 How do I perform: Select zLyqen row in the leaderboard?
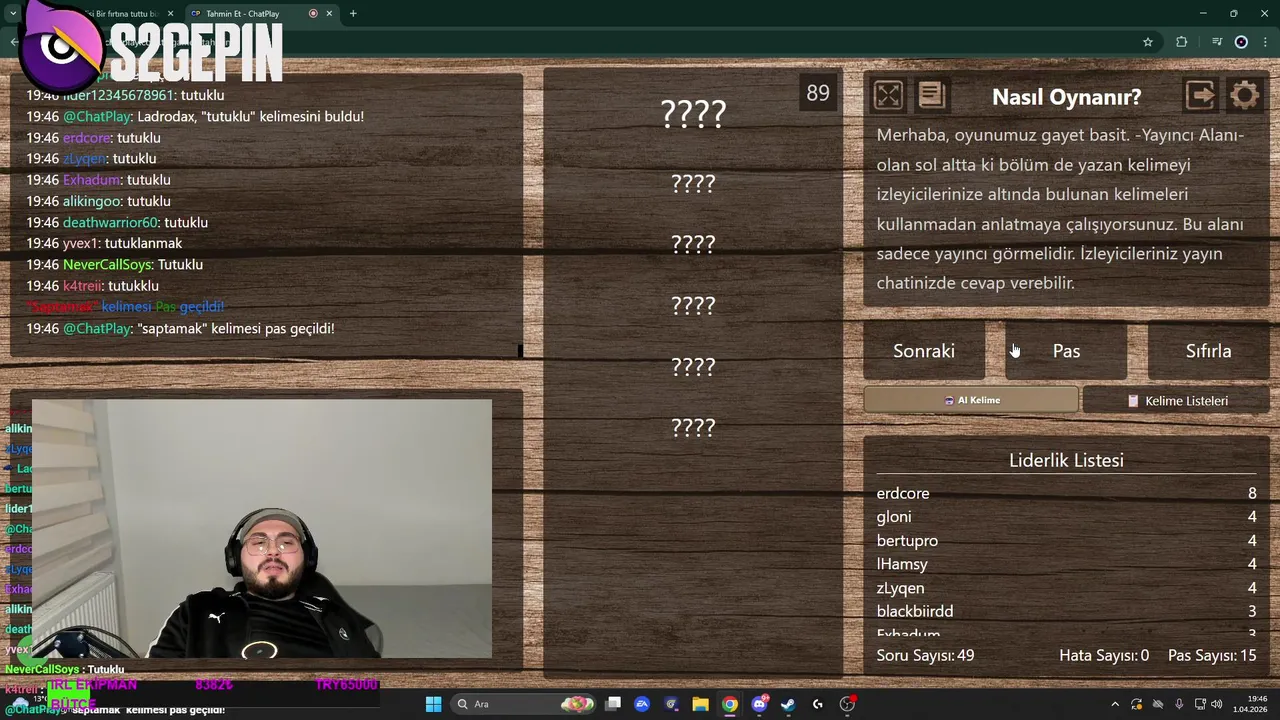(1066, 588)
